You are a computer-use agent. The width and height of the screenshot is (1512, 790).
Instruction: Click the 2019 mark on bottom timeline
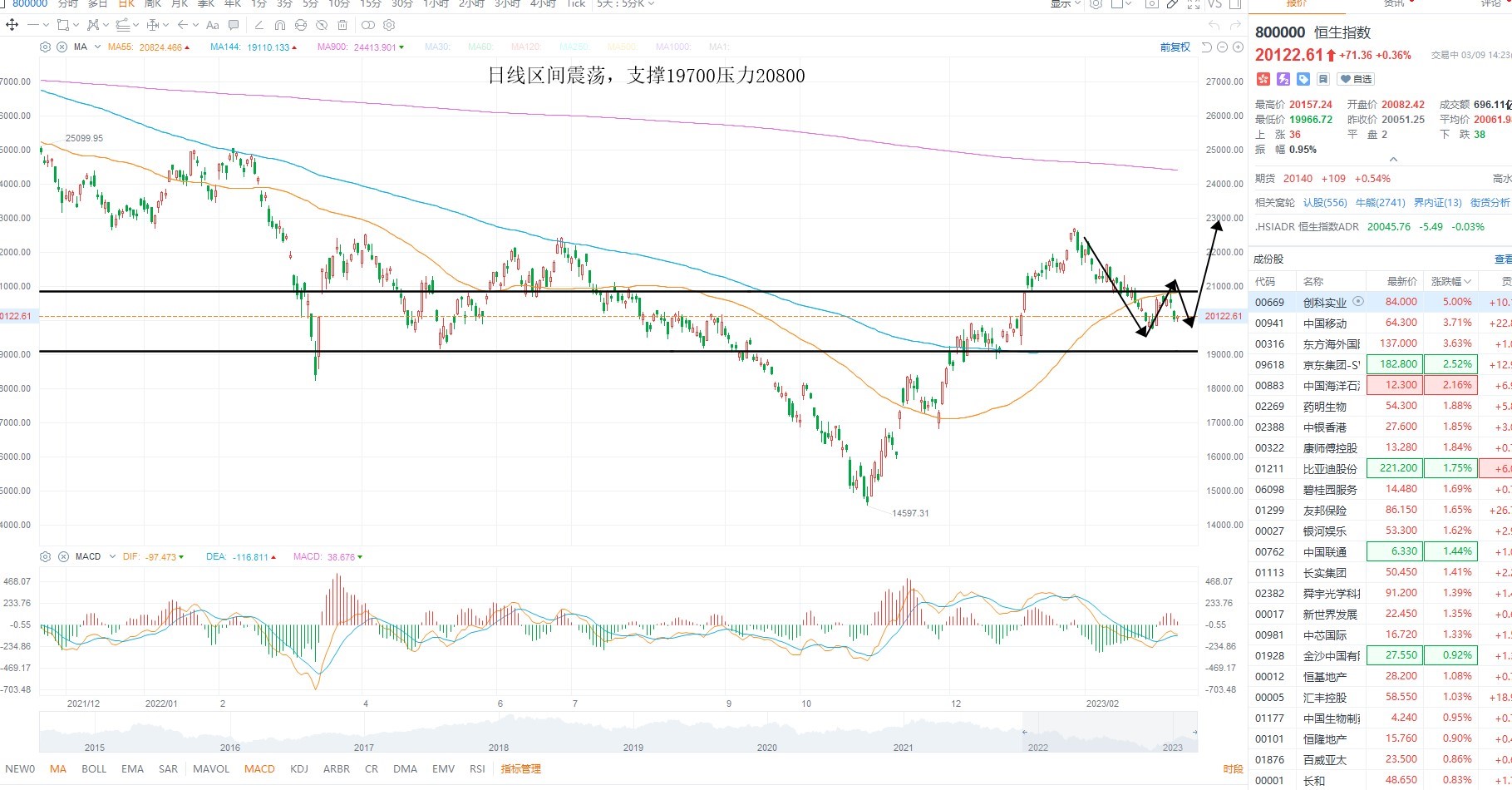pyautogui.click(x=633, y=747)
